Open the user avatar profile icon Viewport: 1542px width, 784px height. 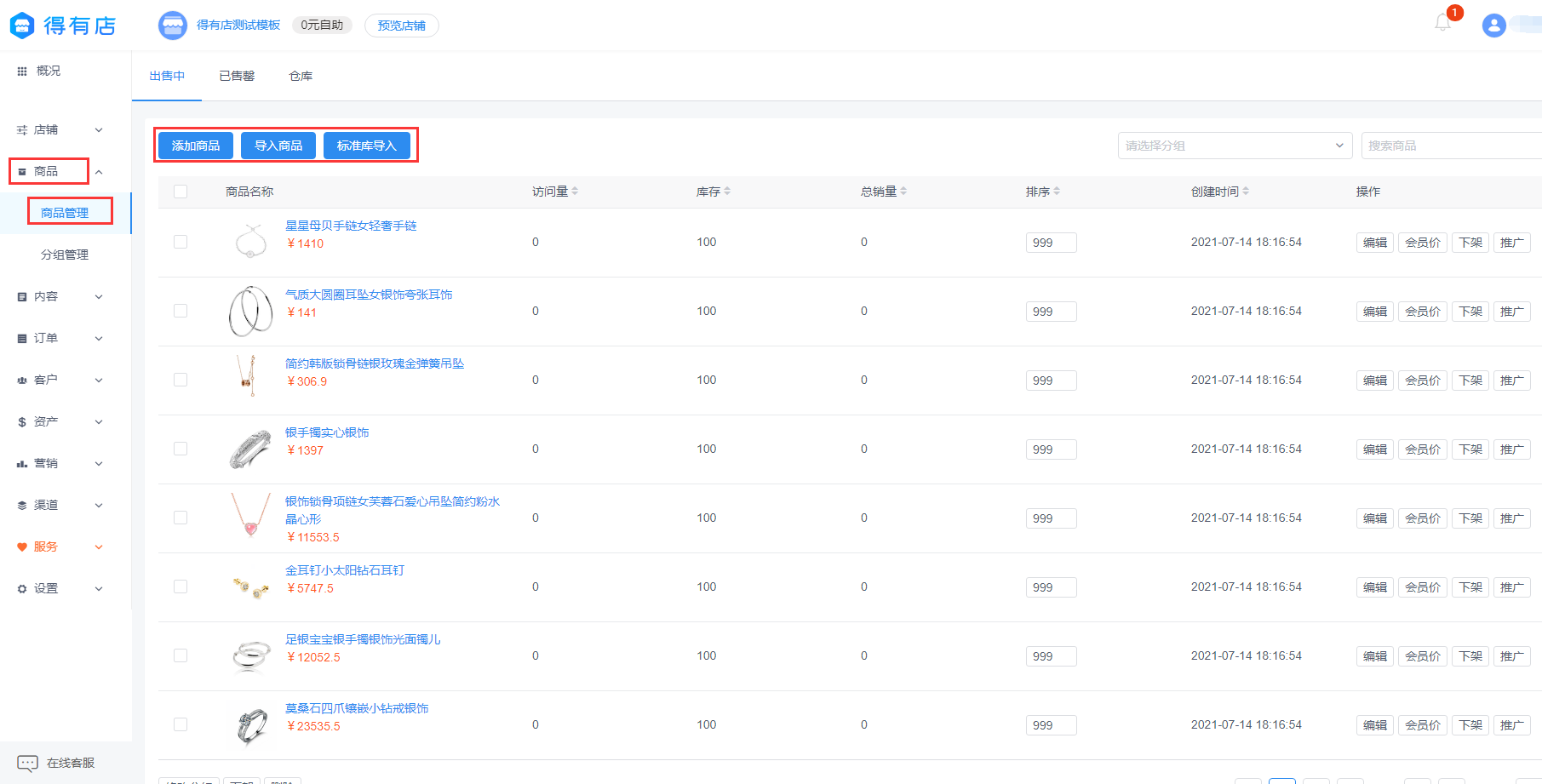pyautogui.click(x=1493, y=26)
